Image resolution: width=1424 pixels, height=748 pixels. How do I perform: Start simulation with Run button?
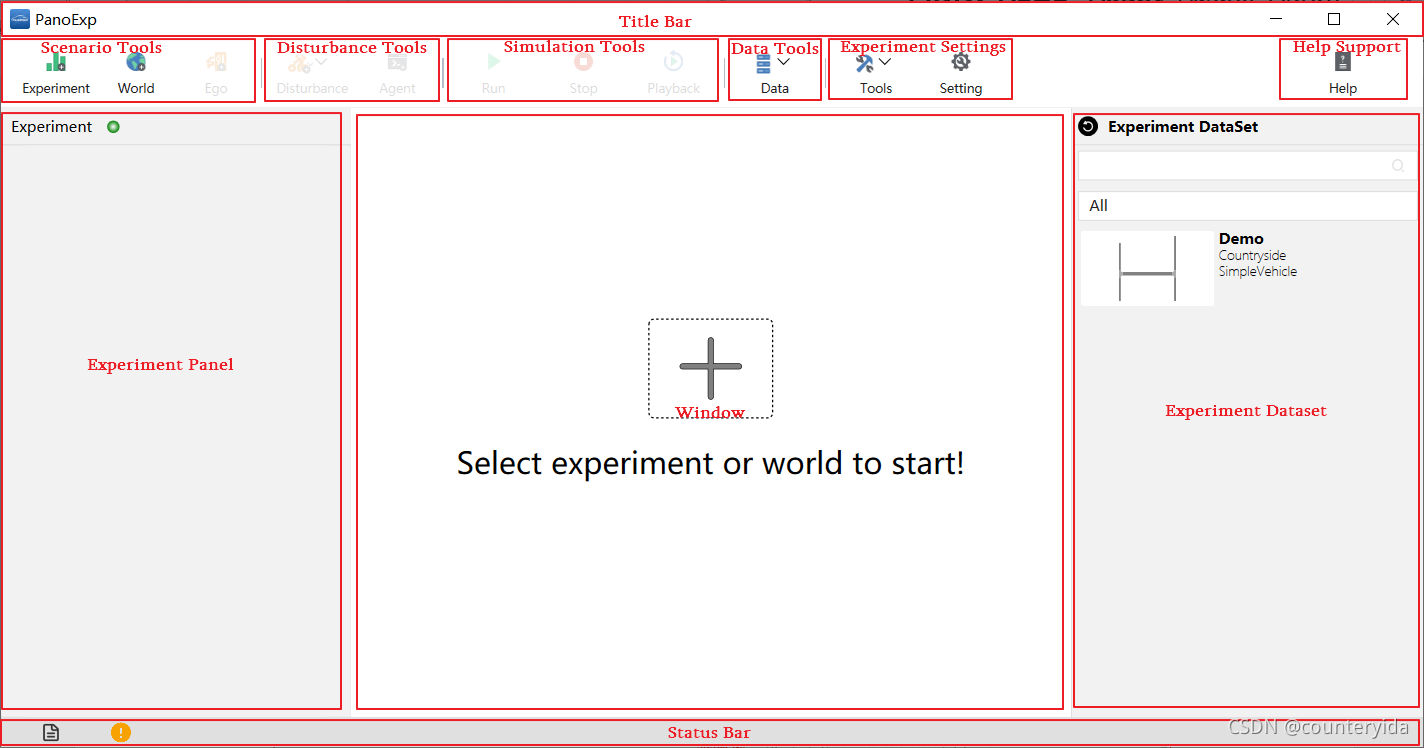click(x=493, y=73)
